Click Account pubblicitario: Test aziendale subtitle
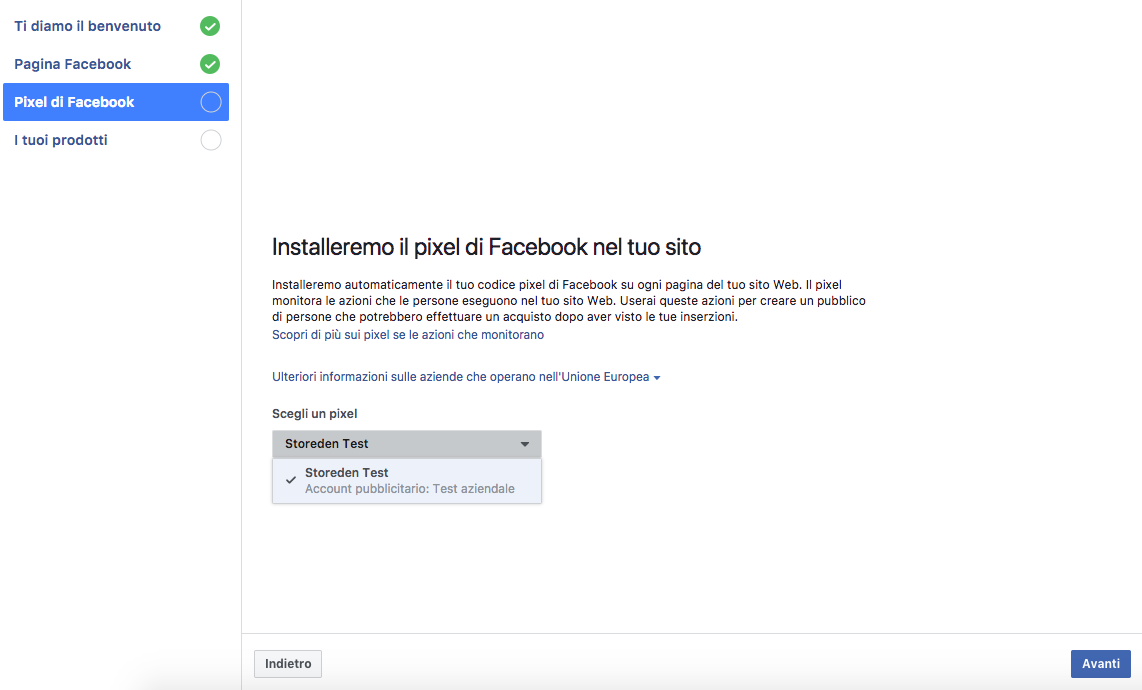The height and width of the screenshot is (690, 1142). [x=410, y=489]
